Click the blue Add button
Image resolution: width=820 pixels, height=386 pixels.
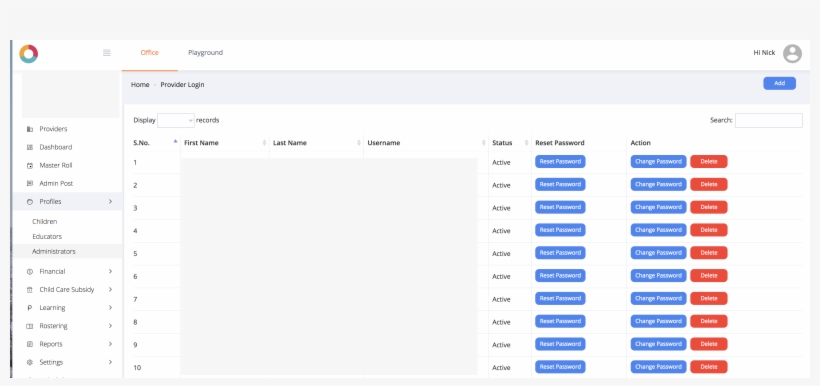[779, 83]
